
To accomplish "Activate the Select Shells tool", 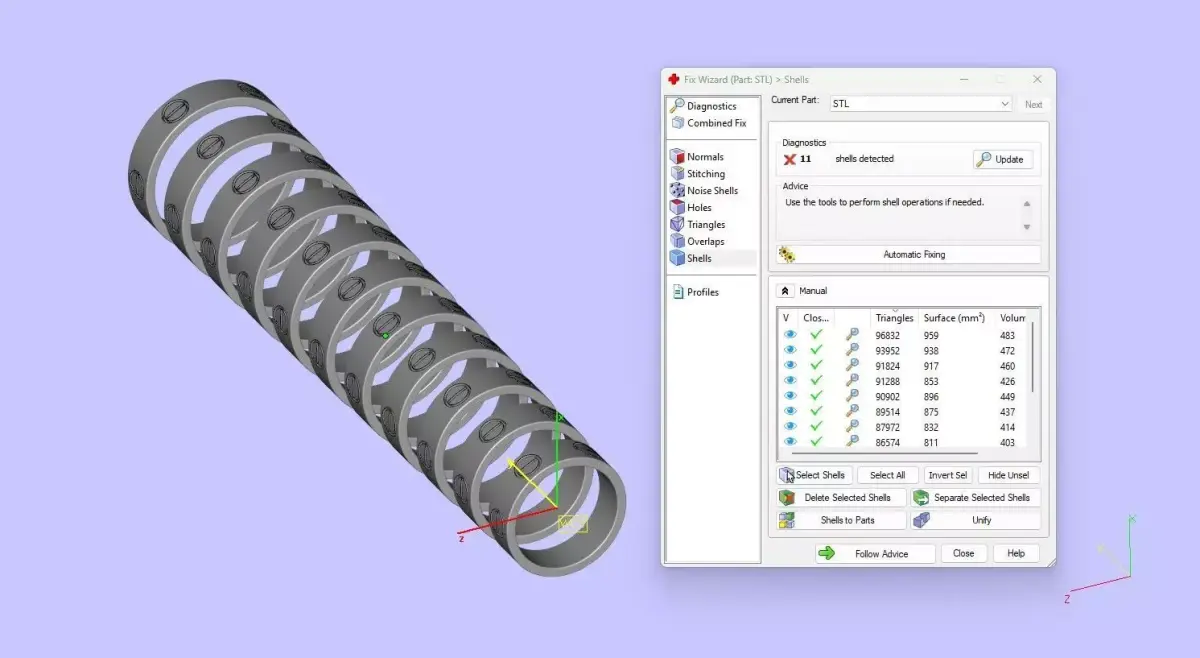I will click(814, 475).
